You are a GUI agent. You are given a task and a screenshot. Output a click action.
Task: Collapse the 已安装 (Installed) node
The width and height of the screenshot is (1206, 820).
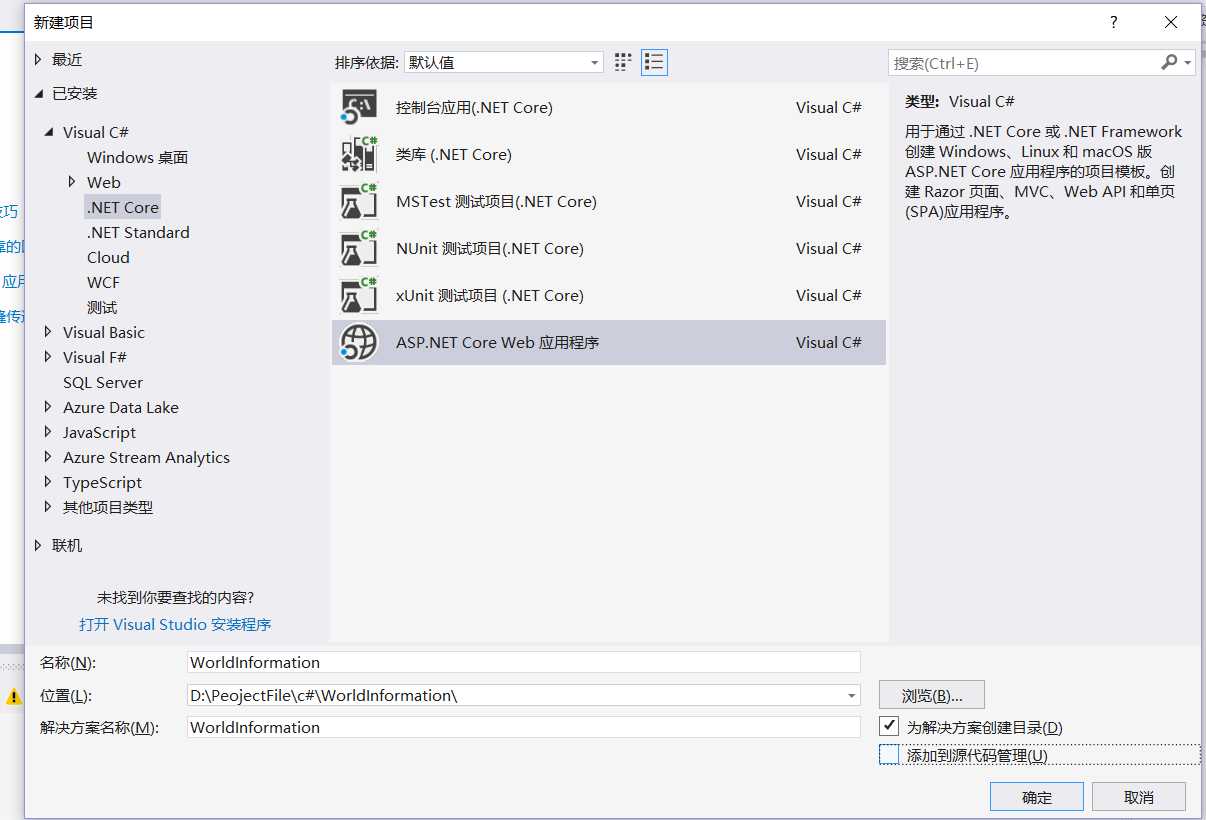38,93
